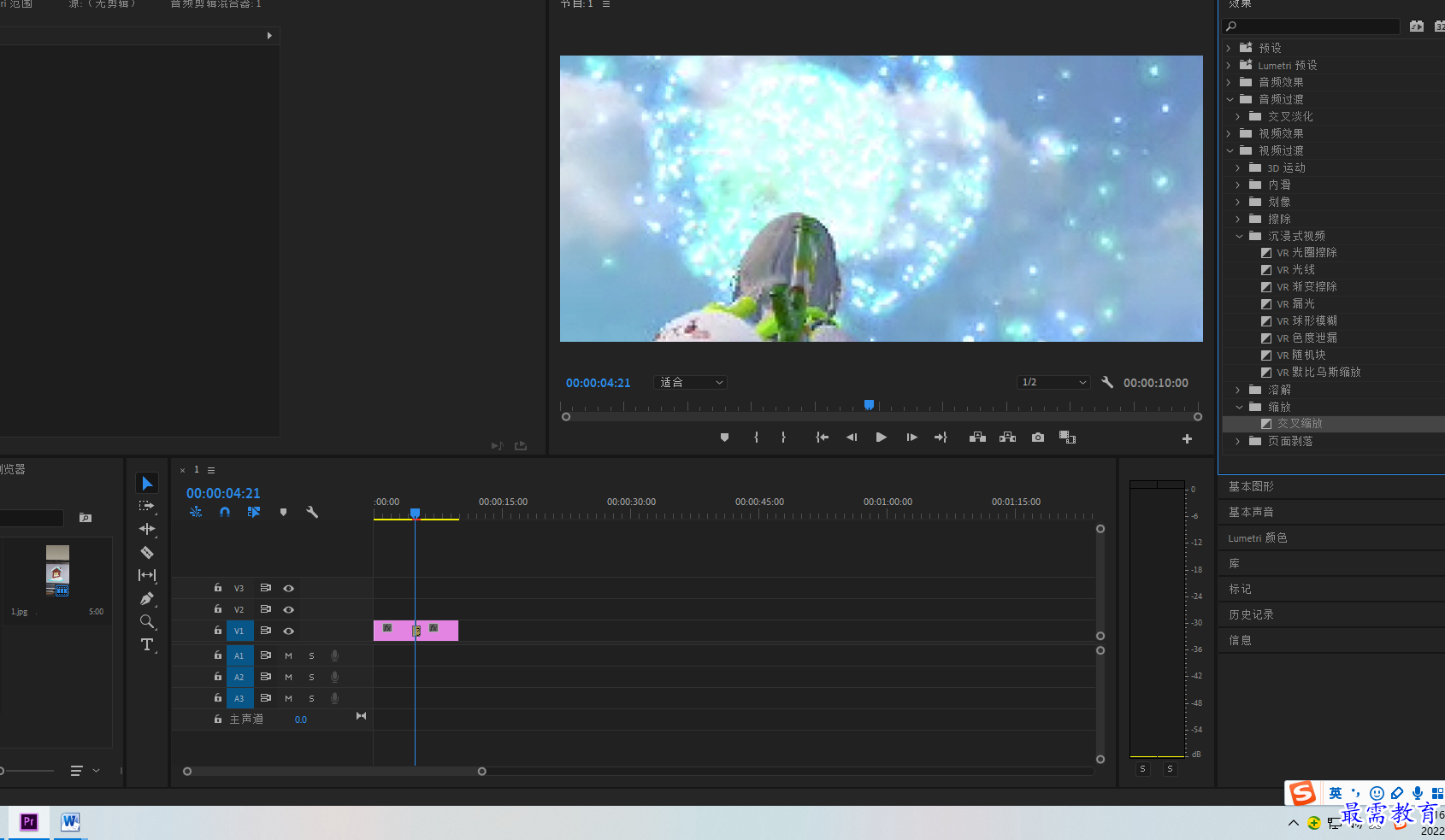Viewport: 1445px width, 840px height.
Task: Go to In point
Action: click(822, 438)
